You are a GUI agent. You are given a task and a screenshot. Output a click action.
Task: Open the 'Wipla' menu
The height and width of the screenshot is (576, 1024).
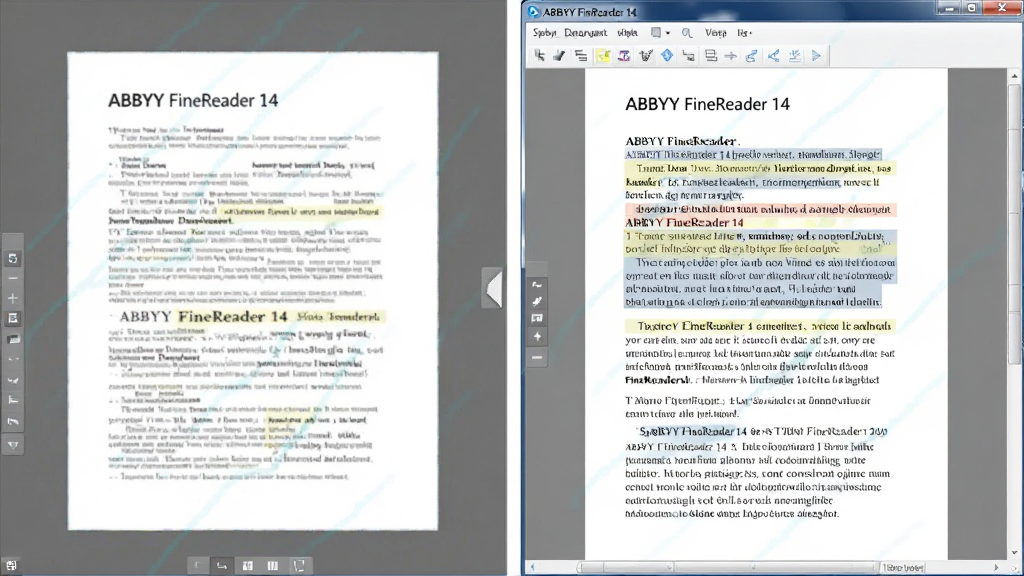coord(627,33)
